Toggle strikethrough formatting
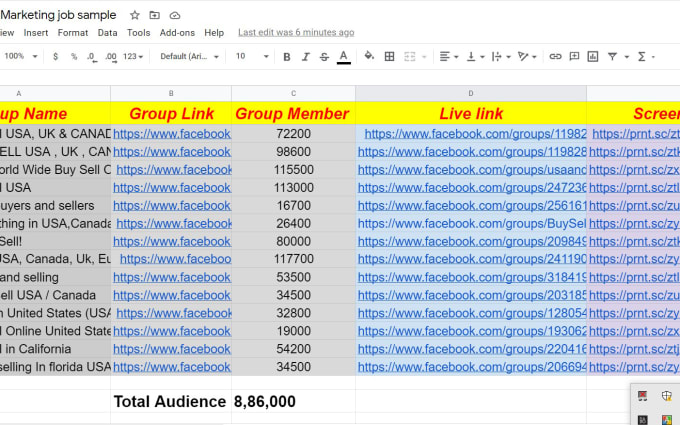680x425 pixels. (x=324, y=57)
